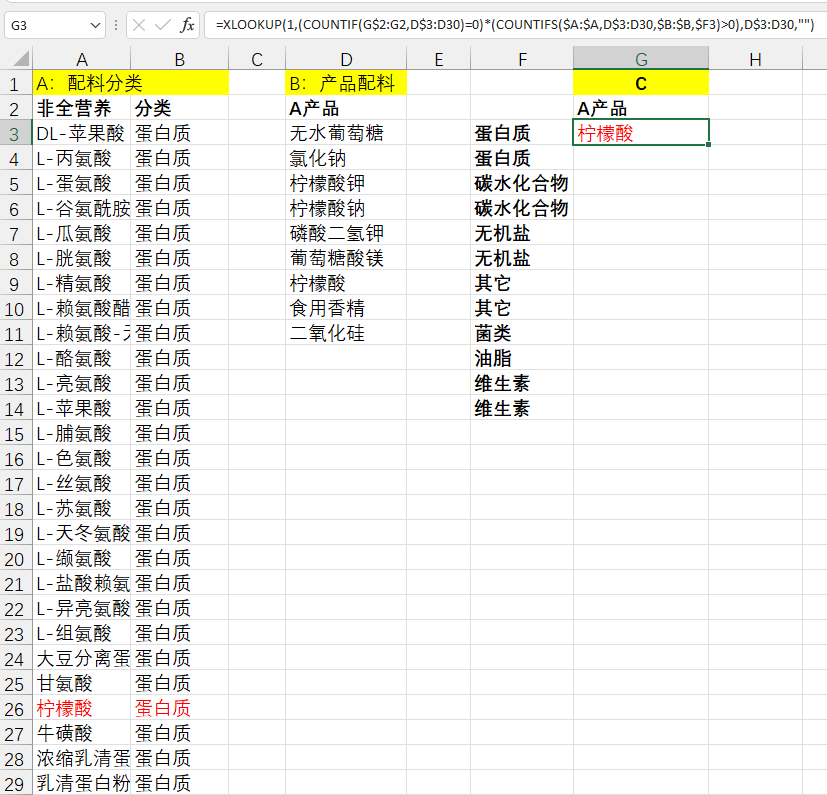Click header cell '非全营养'
The width and height of the screenshot is (827, 795).
pyautogui.click(x=81, y=108)
